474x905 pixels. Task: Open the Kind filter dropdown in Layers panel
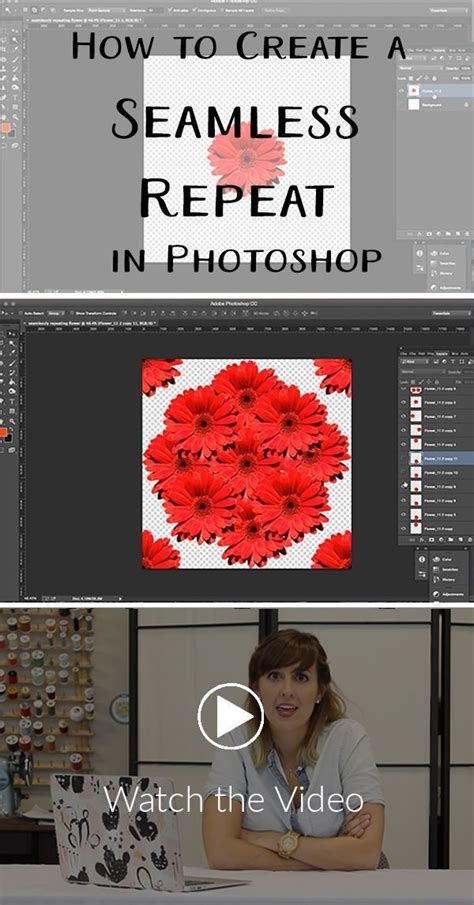[414, 361]
